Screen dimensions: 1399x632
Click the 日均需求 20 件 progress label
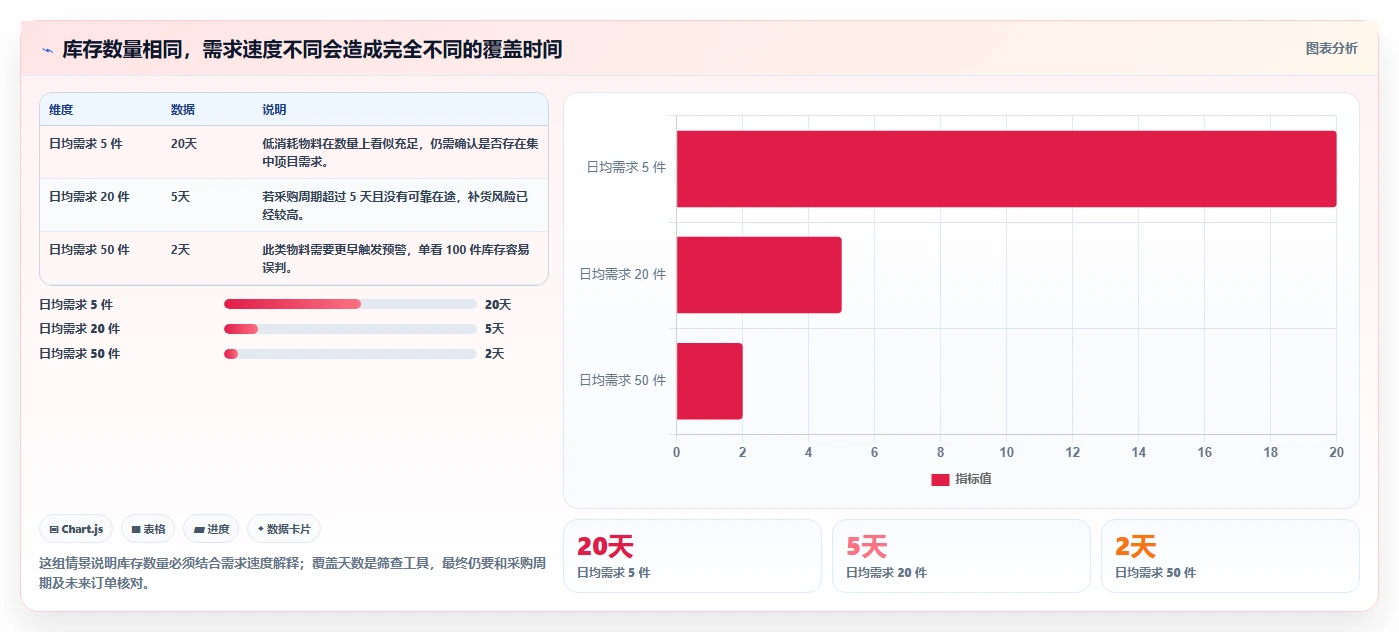point(79,329)
